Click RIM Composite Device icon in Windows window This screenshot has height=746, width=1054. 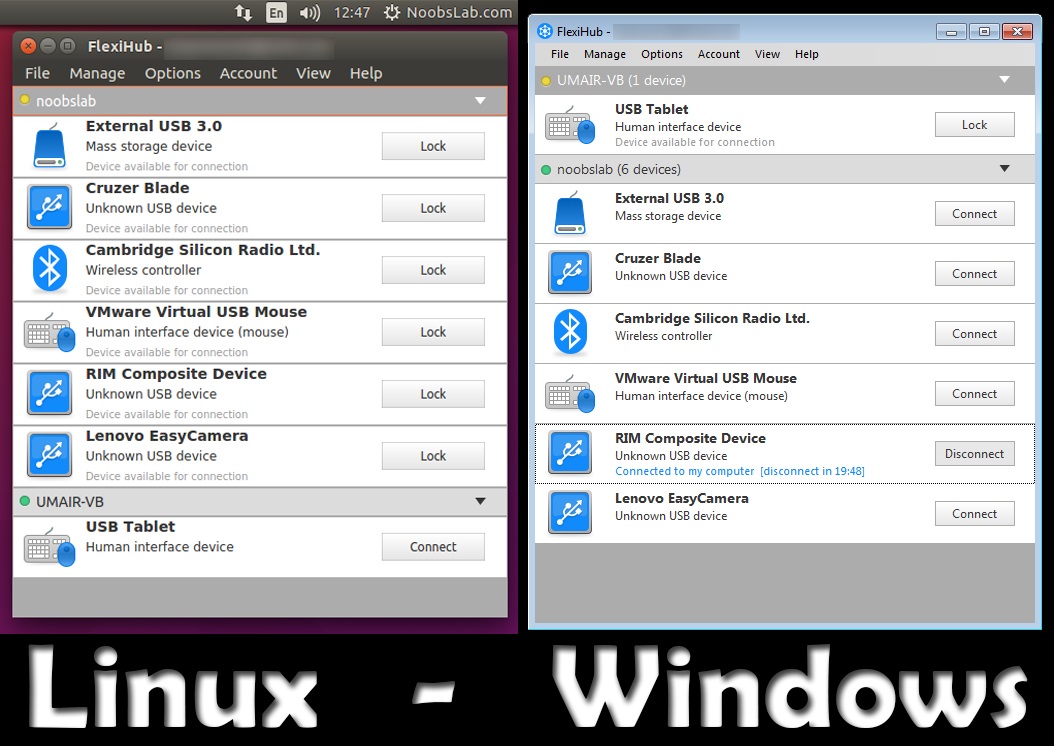(570, 452)
